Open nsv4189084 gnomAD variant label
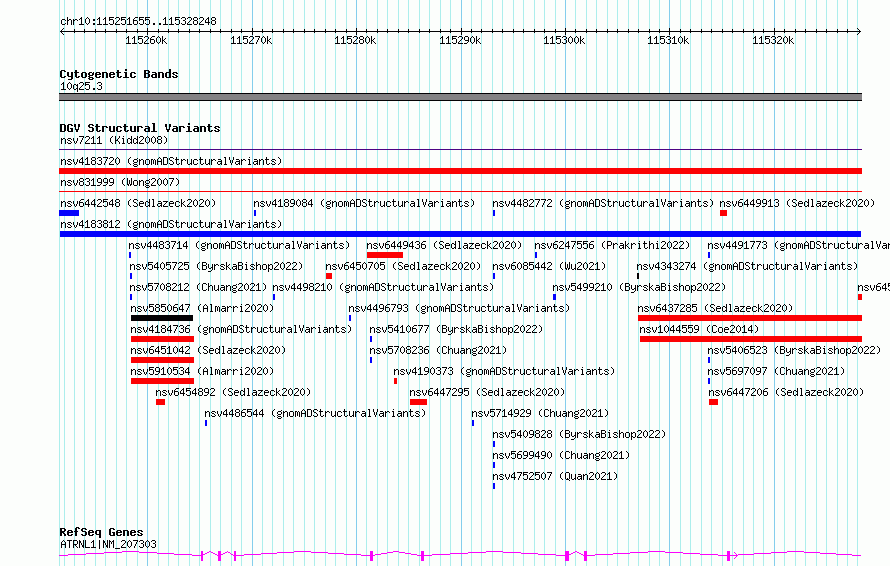The width and height of the screenshot is (890, 566). pyautogui.click(x=364, y=203)
